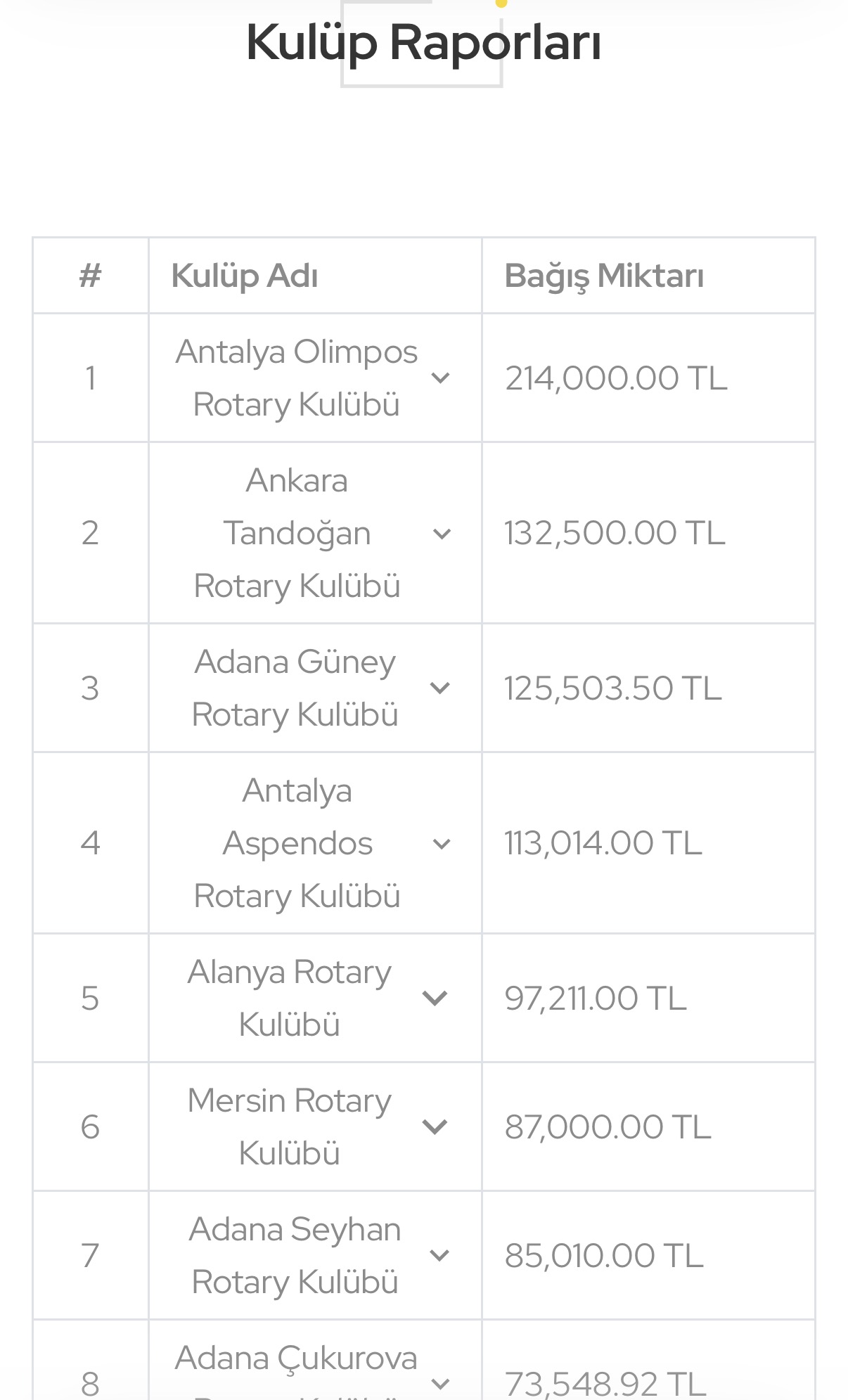Viewport: 848px width, 1400px height.
Task: Click the 214,000.00 TL donation amount
Action: (616, 378)
